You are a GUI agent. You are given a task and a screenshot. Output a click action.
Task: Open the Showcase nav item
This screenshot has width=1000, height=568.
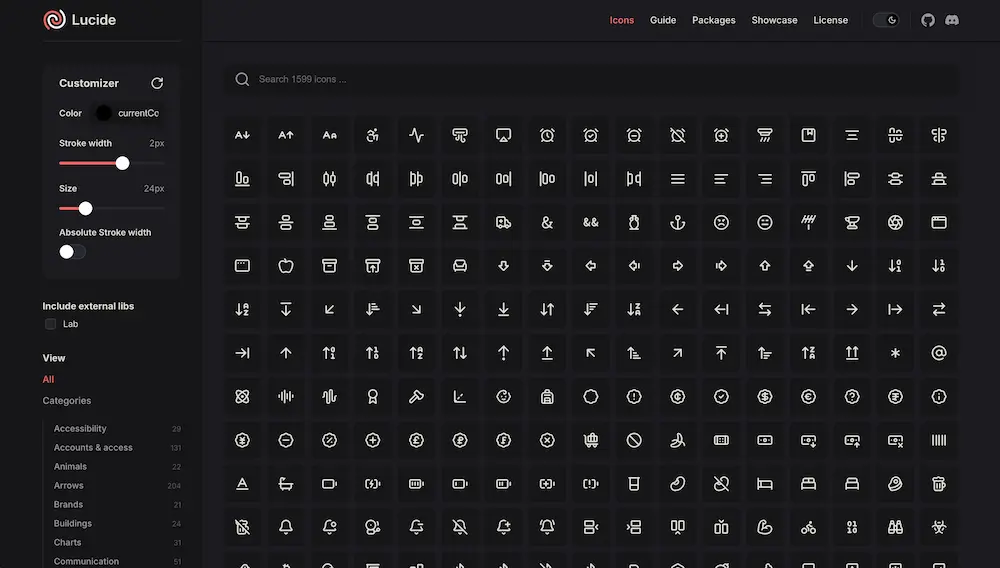click(x=774, y=20)
